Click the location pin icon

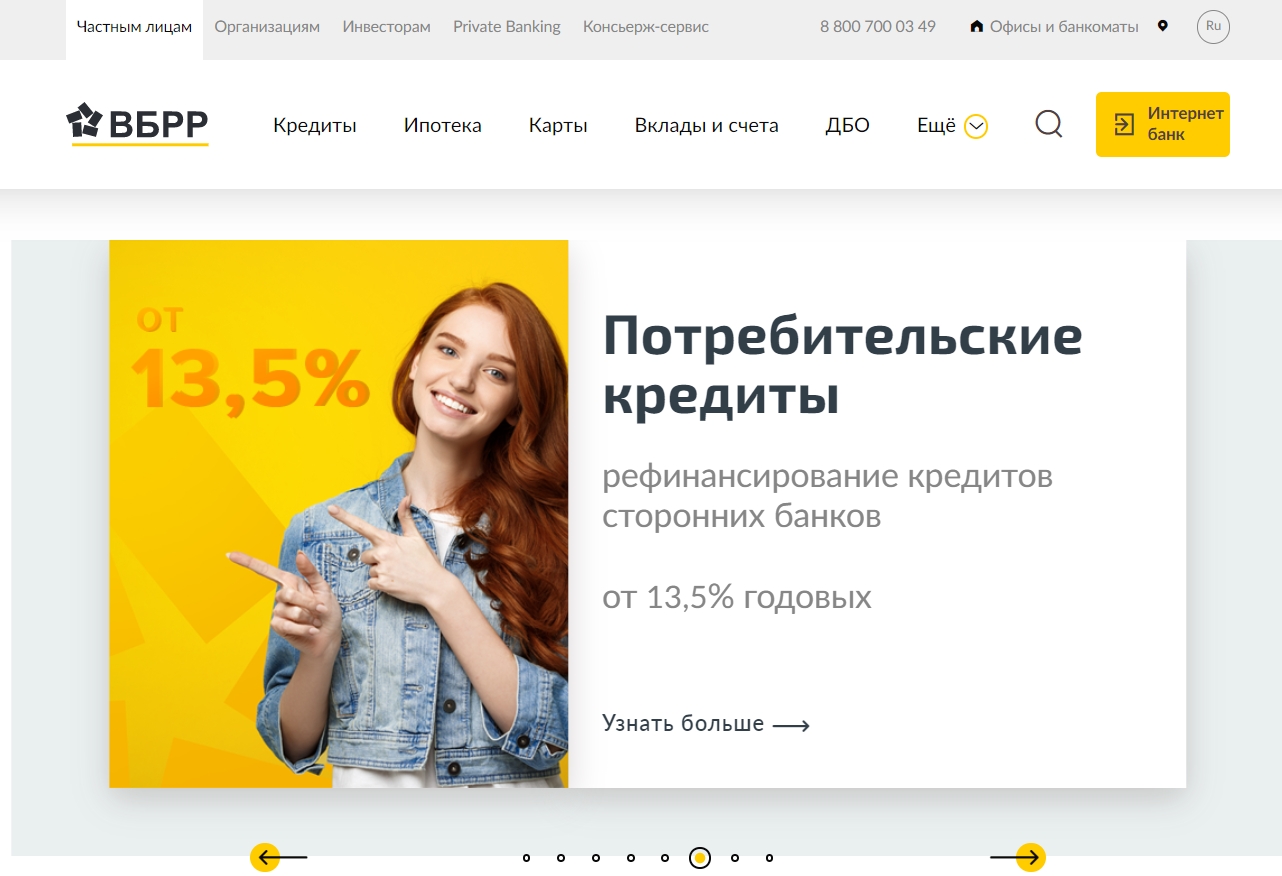(1162, 26)
